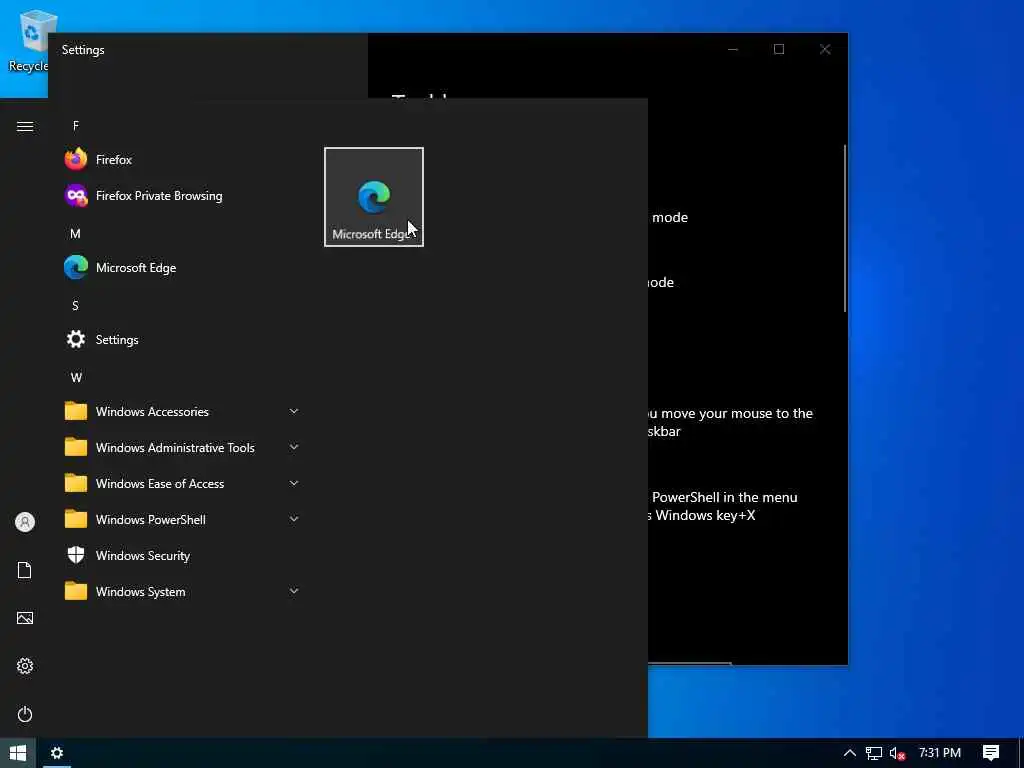This screenshot has width=1024, height=768.
Task: Open Documents from Start sidebar
Action: pyautogui.click(x=25, y=570)
